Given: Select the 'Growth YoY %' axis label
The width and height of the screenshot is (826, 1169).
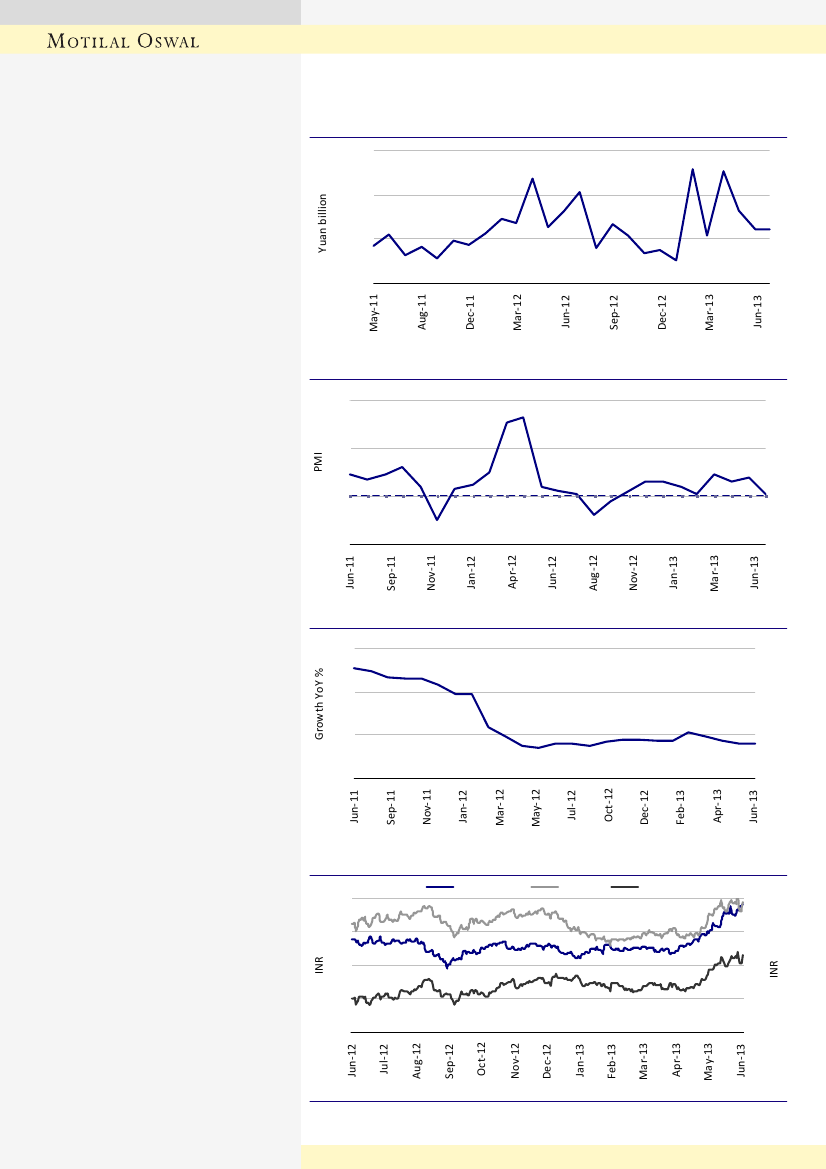Looking at the screenshot, I should pyautogui.click(x=320, y=704).
